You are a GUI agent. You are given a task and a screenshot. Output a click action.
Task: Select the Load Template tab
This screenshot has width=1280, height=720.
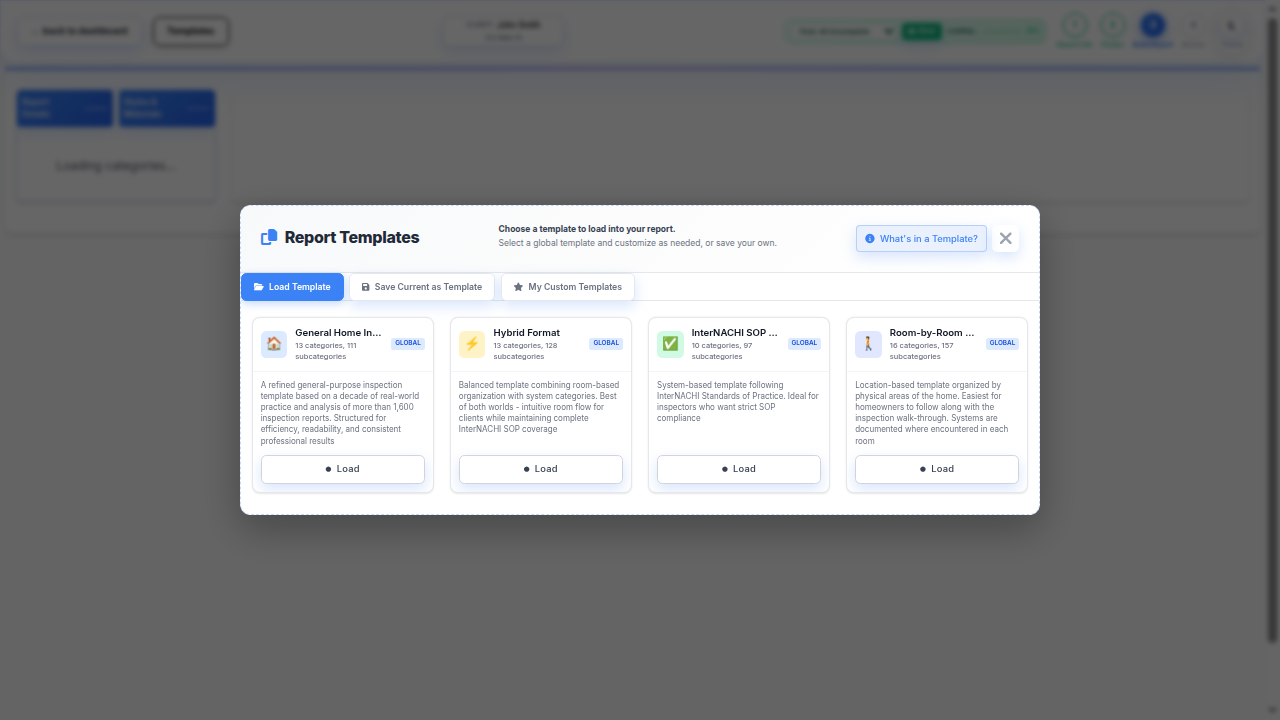(292, 287)
